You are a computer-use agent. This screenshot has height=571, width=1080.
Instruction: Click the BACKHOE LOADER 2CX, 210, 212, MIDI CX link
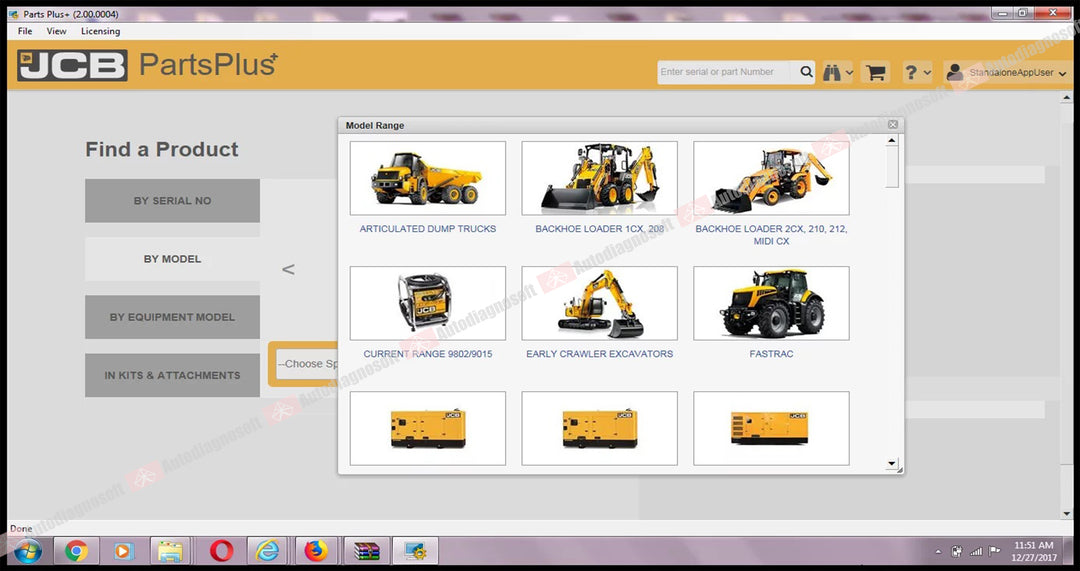(x=771, y=235)
